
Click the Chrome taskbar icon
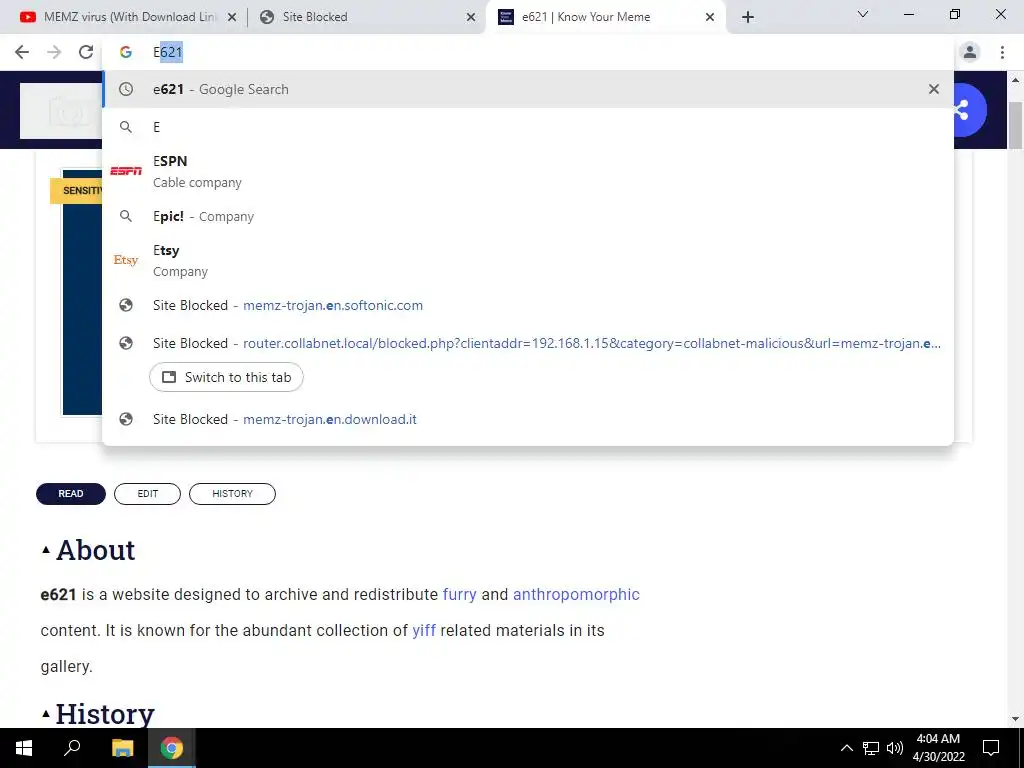(x=172, y=748)
